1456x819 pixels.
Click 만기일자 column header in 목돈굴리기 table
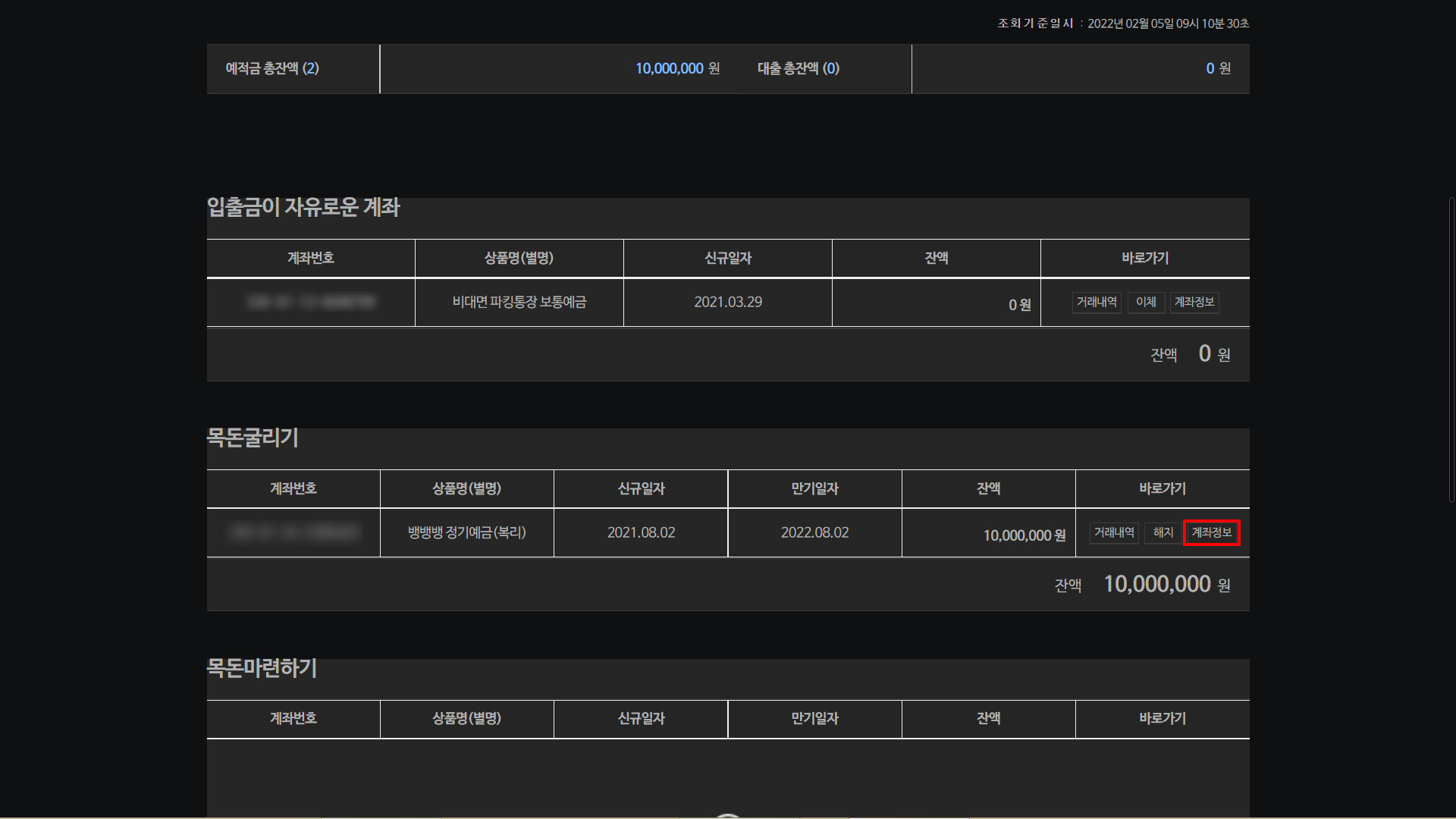coord(814,489)
